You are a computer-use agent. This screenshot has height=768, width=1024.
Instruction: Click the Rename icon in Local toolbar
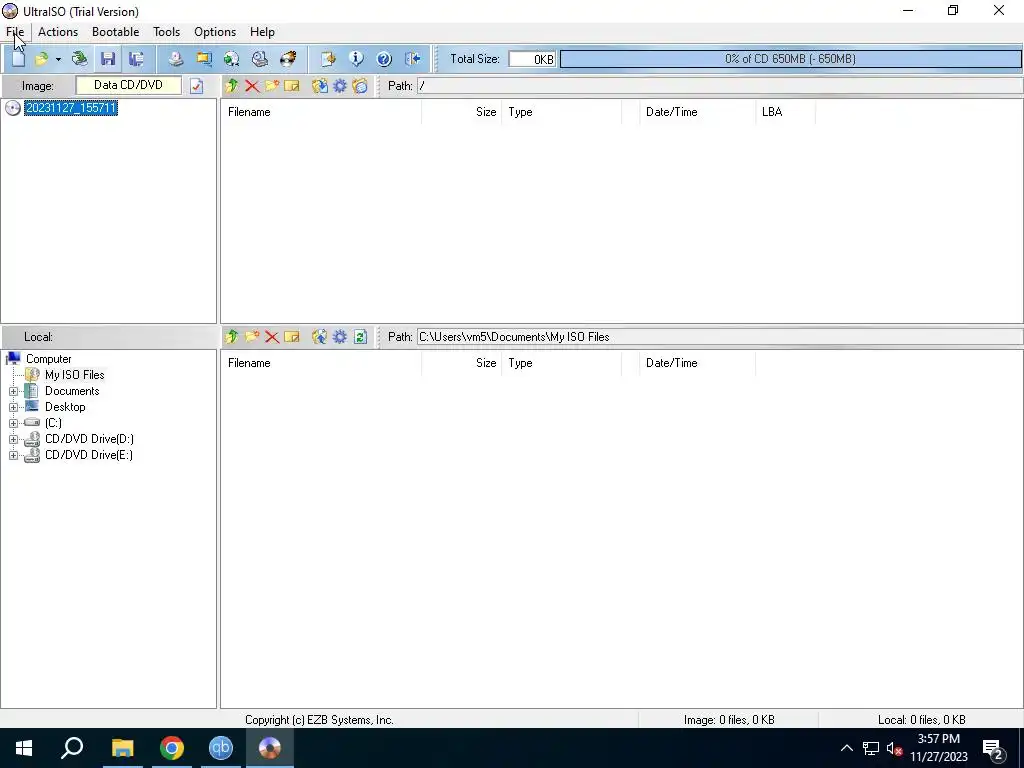292,337
